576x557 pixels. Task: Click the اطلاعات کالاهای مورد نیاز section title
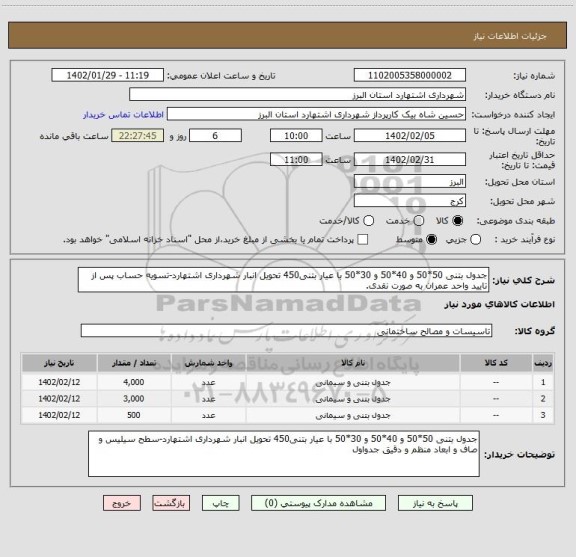[500, 304]
